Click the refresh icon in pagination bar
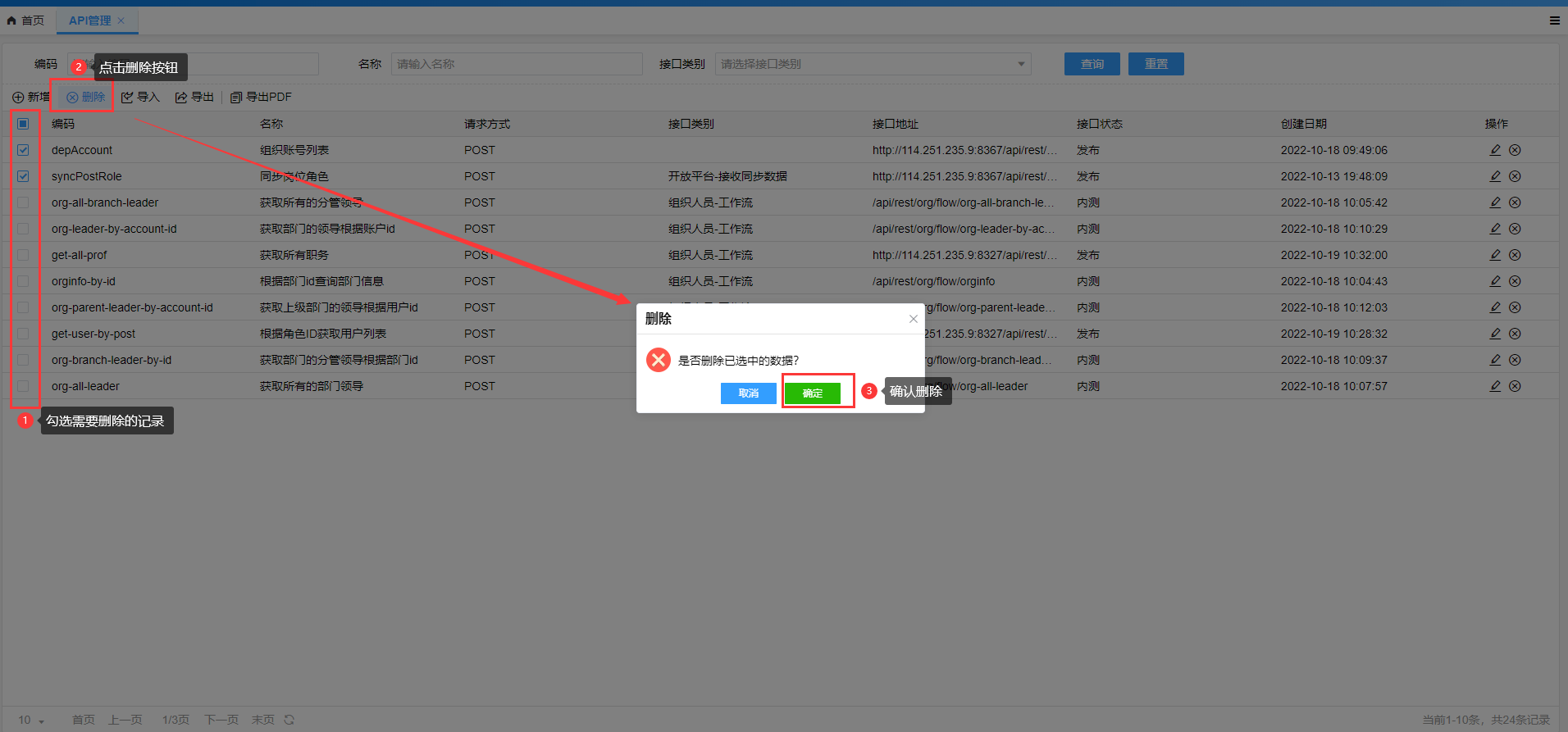This screenshot has height=732, width=1568. 289,720
